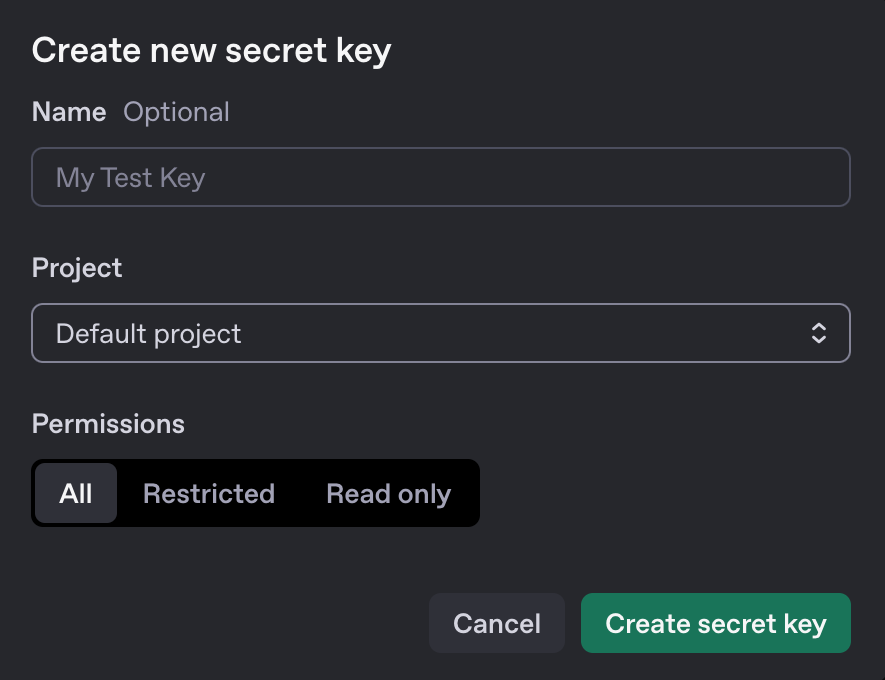Enable Read only permissions
This screenshot has height=680, width=885.
tap(388, 492)
